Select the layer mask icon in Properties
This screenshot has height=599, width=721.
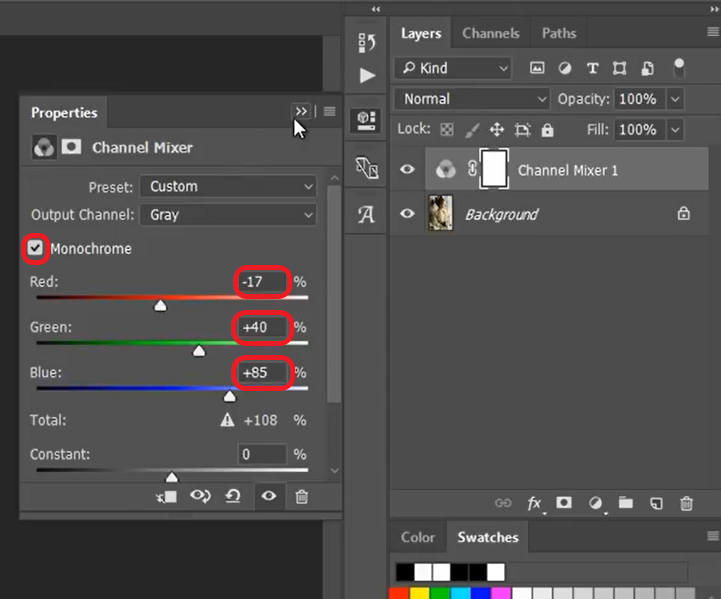71,147
